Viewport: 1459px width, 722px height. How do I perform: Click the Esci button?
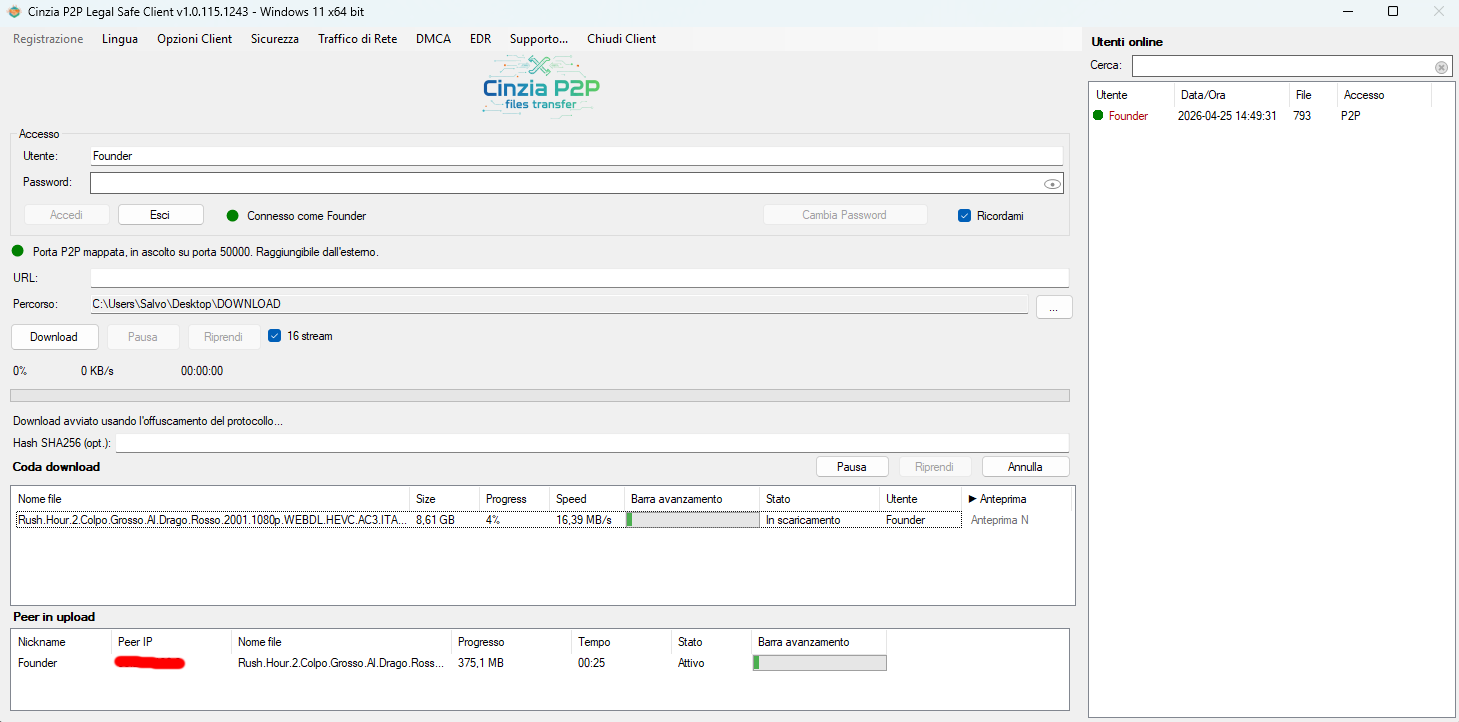coord(161,215)
